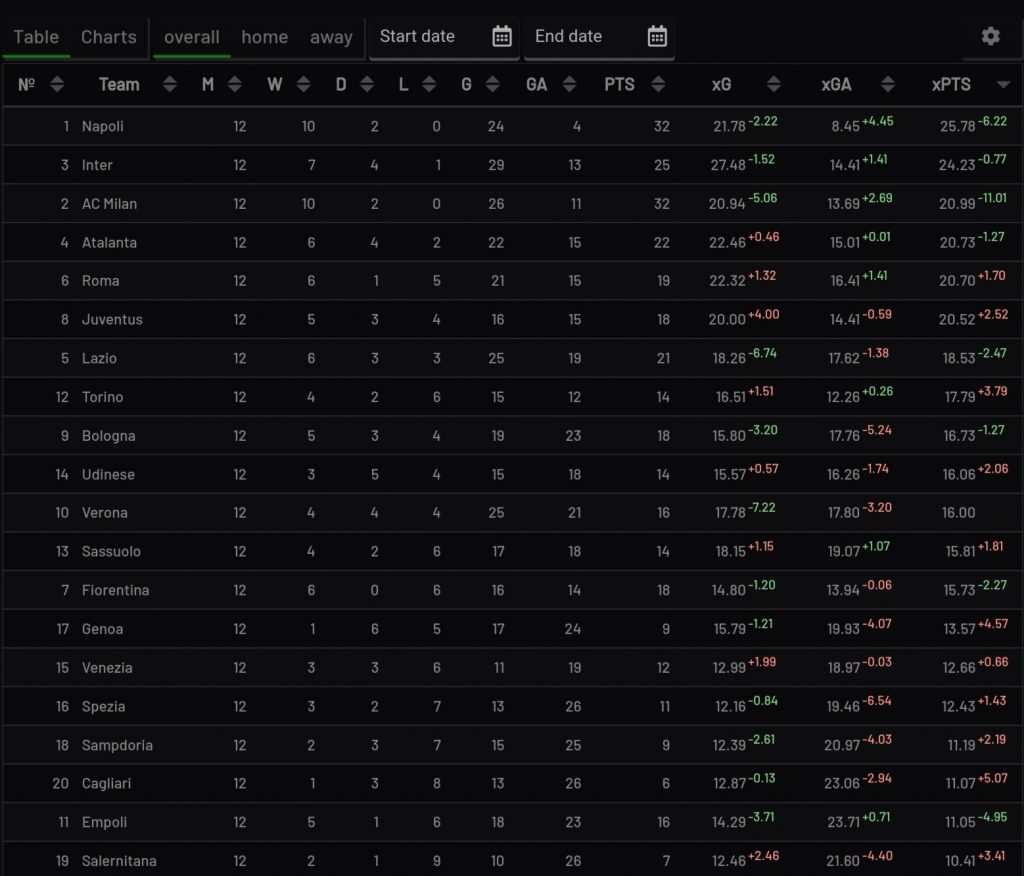
Task: Select the overall matches filter
Action: pos(191,37)
